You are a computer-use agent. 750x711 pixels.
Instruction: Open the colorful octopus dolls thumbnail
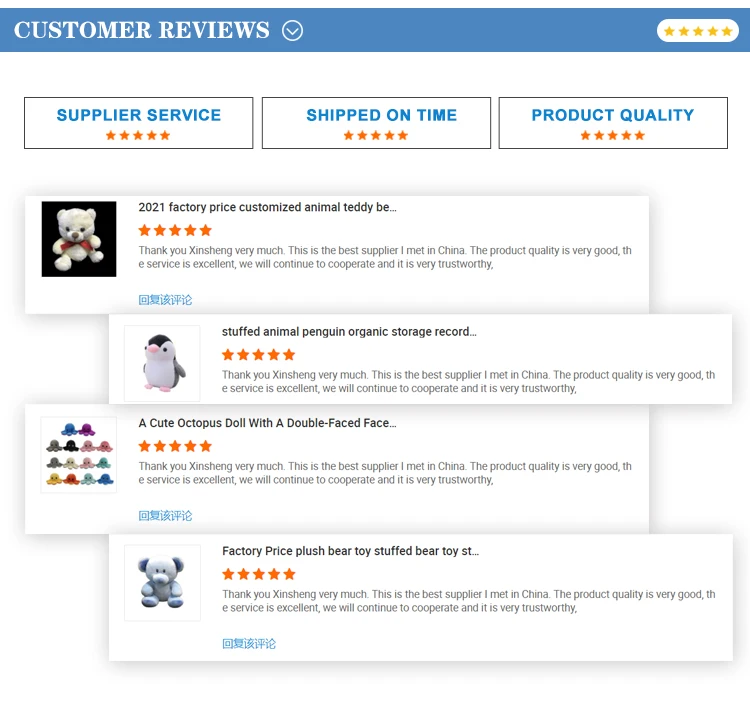point(79,455)
